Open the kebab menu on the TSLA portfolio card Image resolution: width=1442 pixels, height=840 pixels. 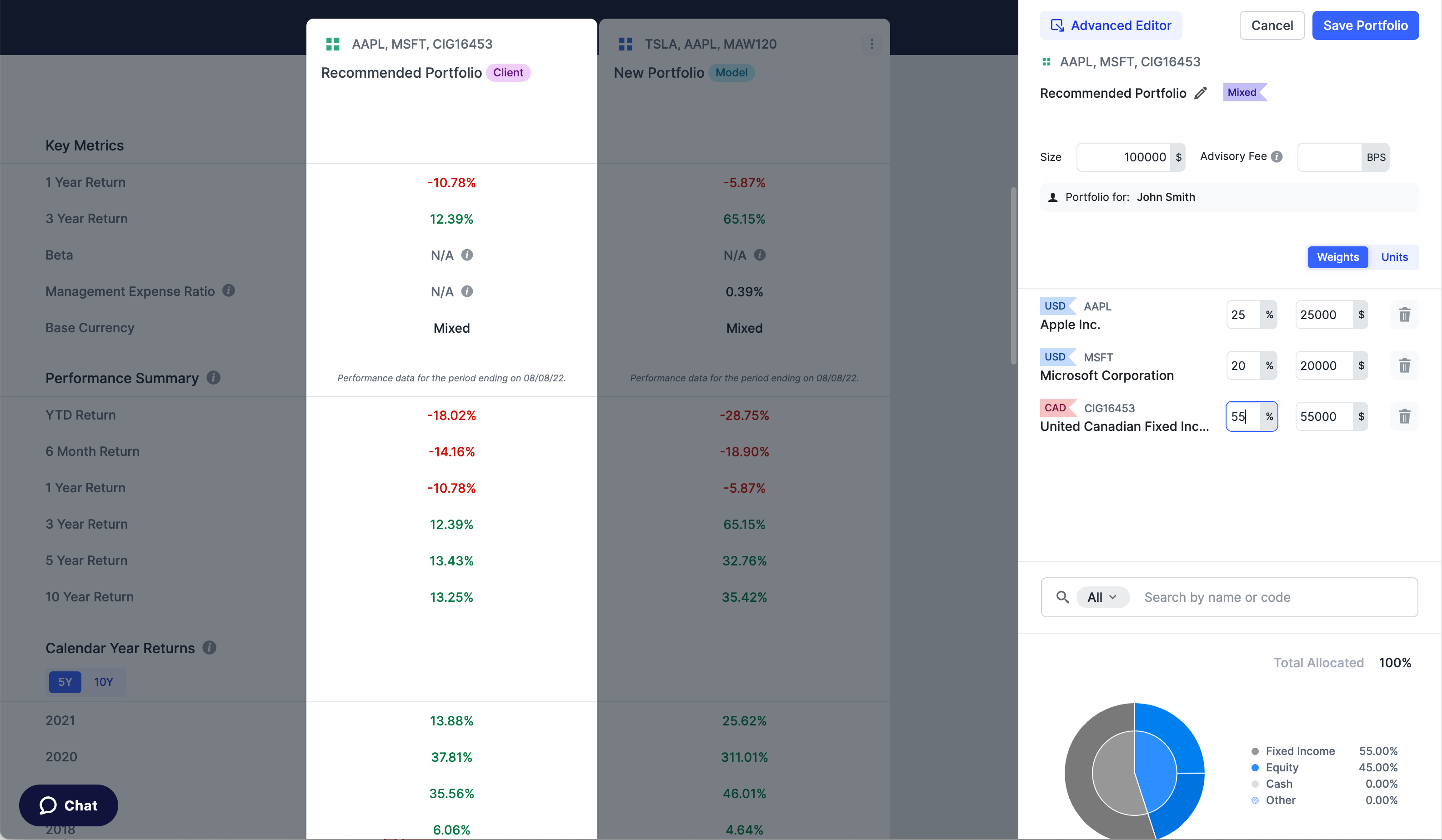tap(871, 44)
